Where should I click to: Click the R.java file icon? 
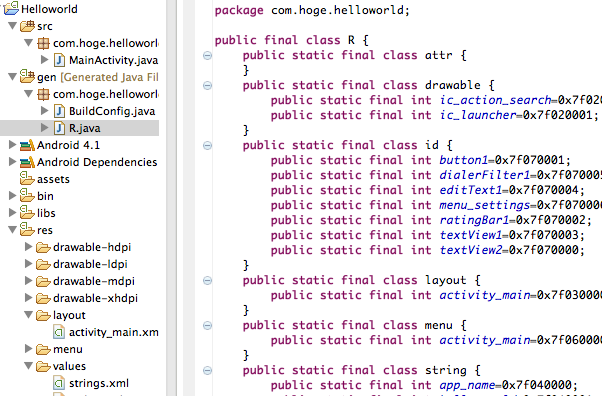(59, 128)
